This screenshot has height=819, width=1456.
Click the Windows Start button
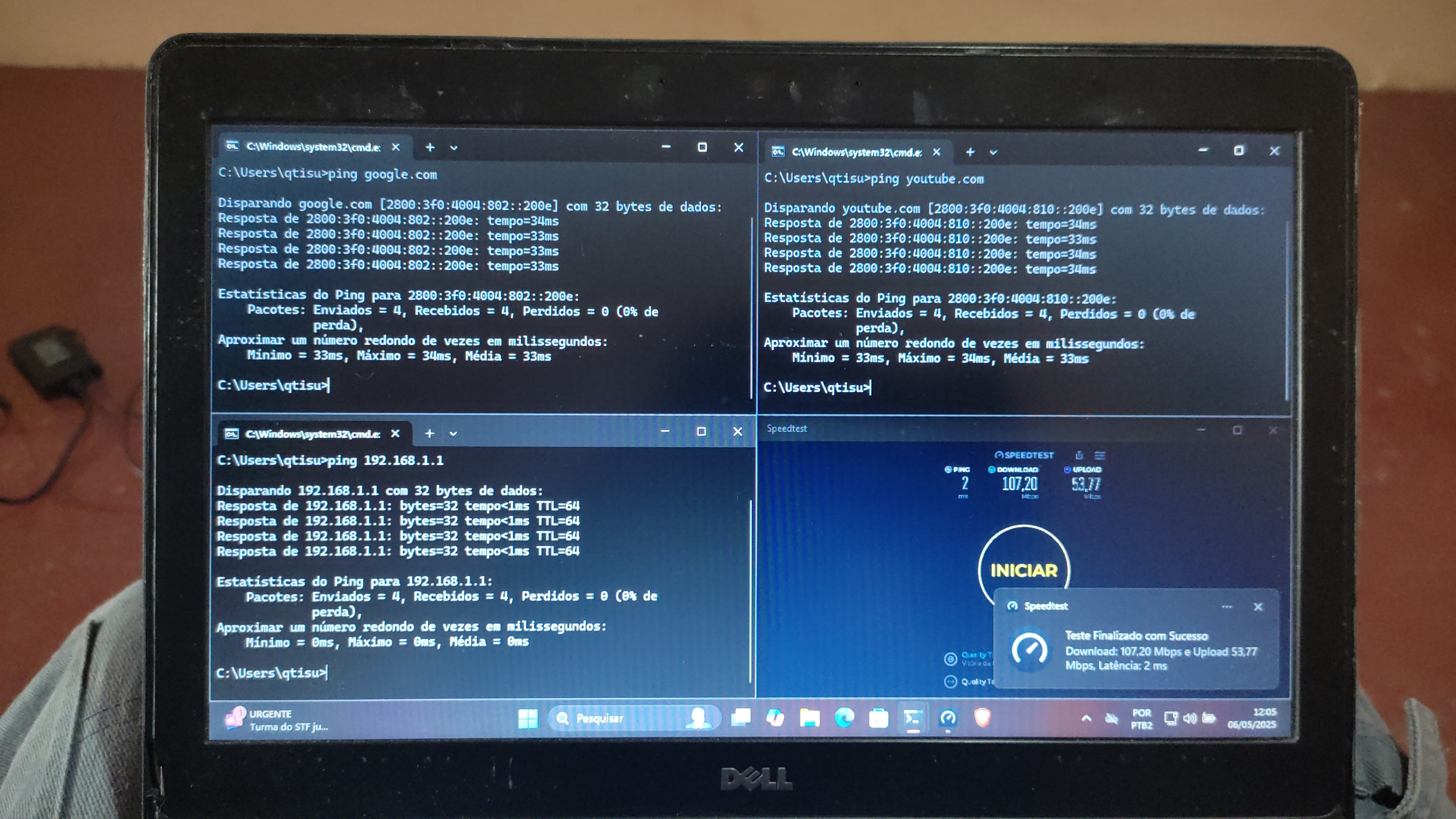(527, 719)
